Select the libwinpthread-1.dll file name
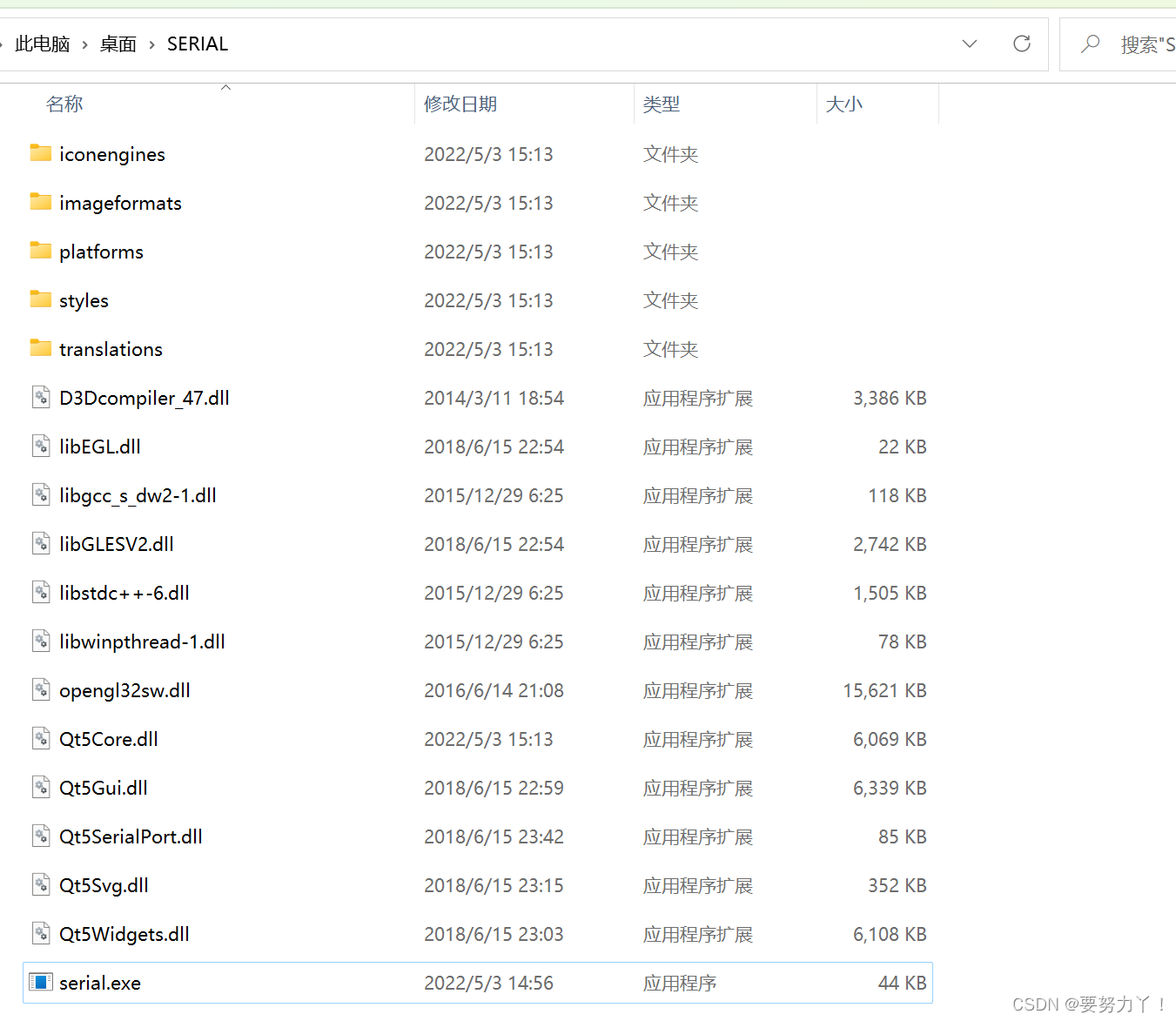 click(142, 641)
